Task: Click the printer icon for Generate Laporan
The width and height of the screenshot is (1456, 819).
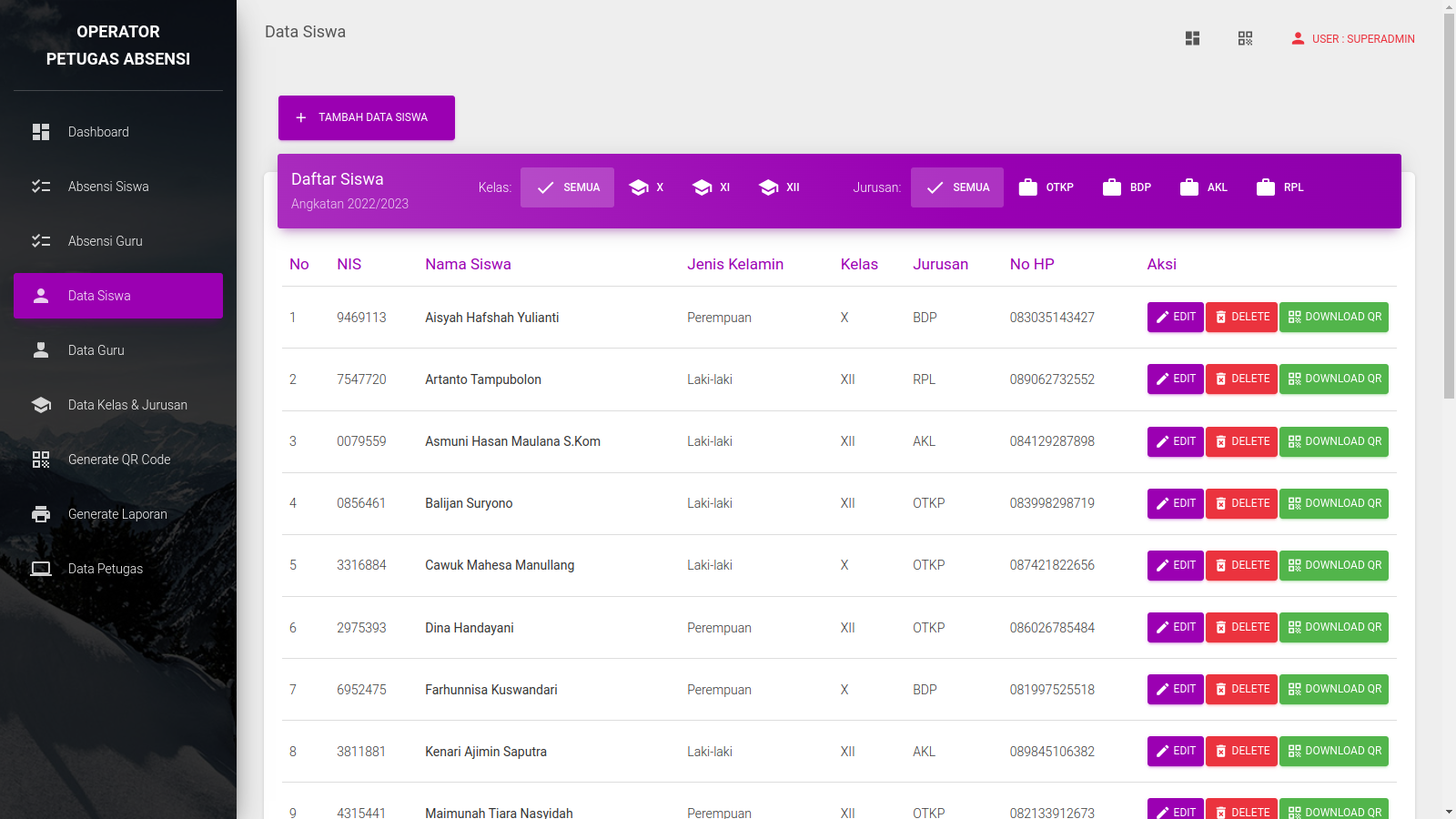Action: [x=41, y=514]
